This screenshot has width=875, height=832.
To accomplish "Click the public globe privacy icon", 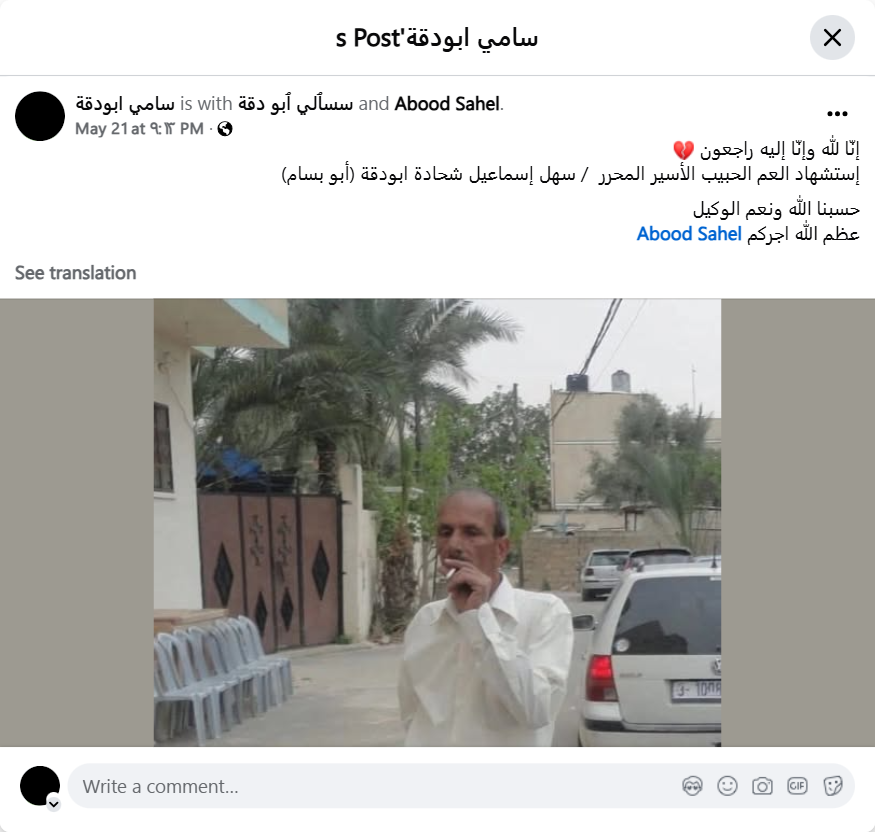I will pyautogui.click(x=225, y=129).
